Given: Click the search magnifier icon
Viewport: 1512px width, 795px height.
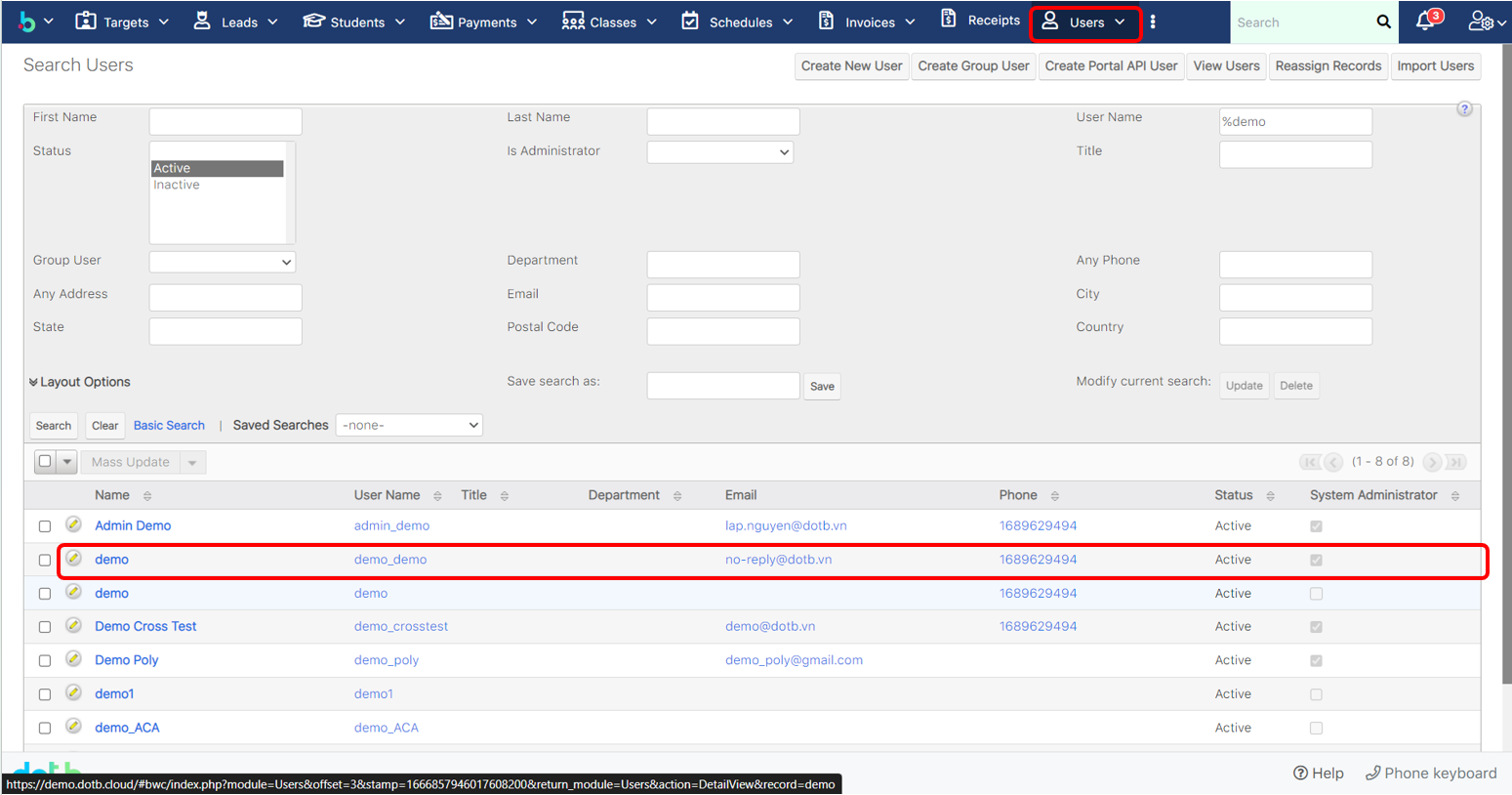Looking at the screenshot, I should point(1383,21).
